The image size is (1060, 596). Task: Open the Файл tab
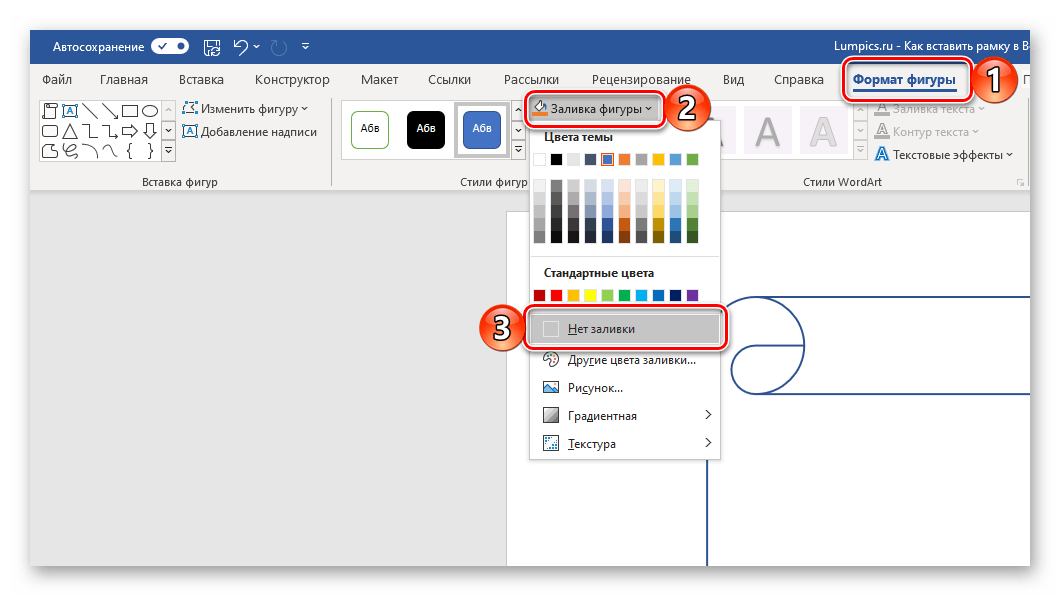point(57,80)
